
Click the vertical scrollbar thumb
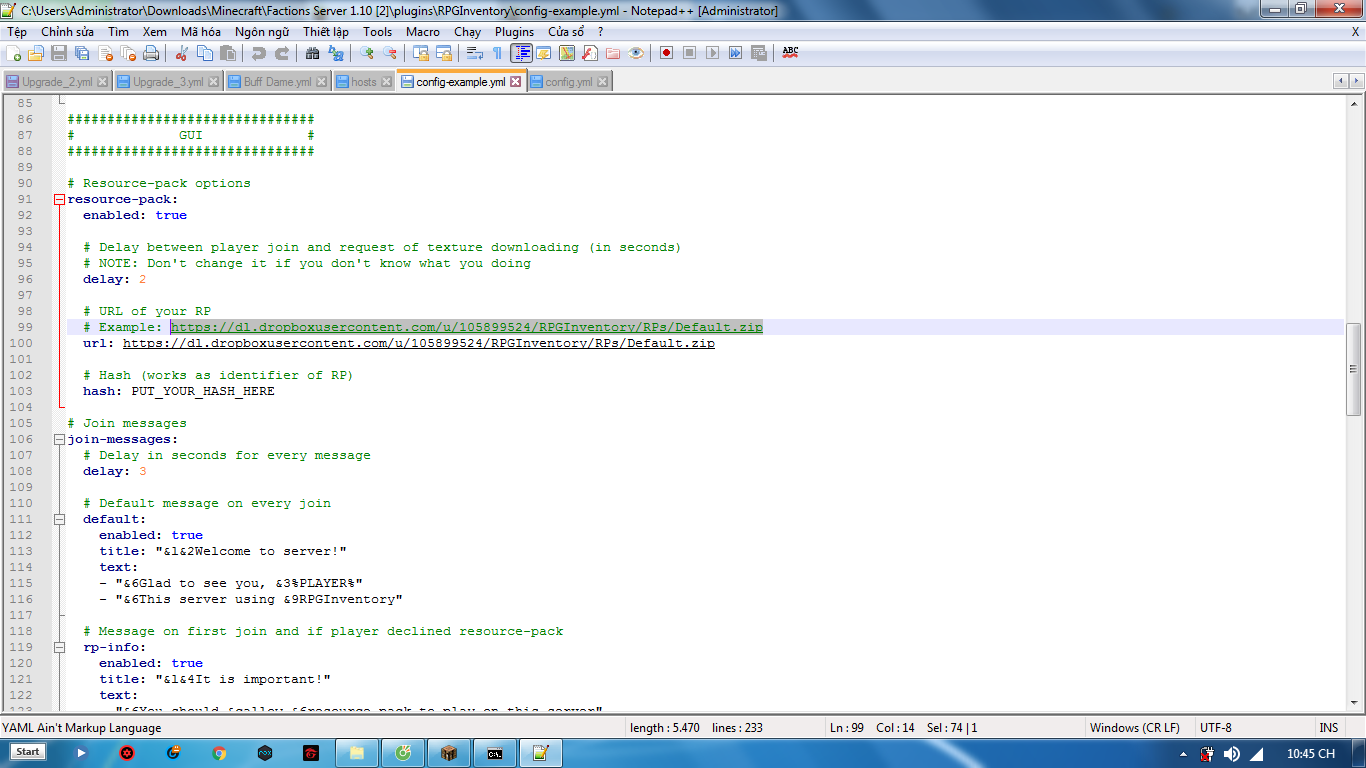tap(1354, 368)
